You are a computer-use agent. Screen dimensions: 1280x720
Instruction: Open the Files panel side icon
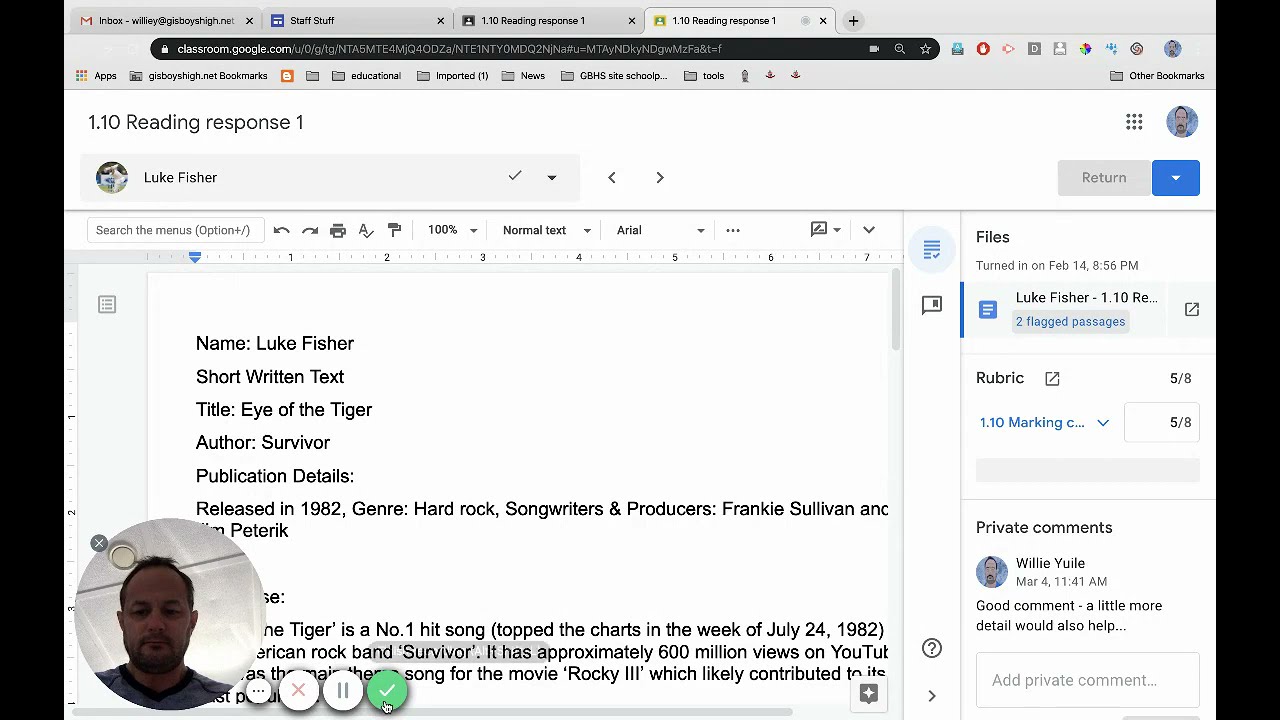932,249
